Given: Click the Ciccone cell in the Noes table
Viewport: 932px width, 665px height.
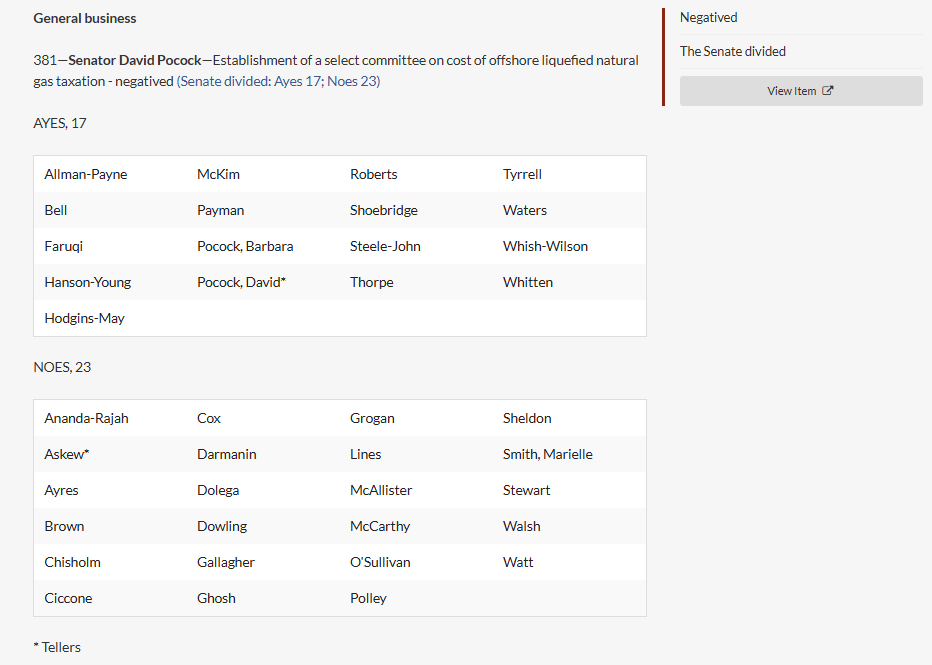Looking at the screenshot, I should [x=68, y=598].
